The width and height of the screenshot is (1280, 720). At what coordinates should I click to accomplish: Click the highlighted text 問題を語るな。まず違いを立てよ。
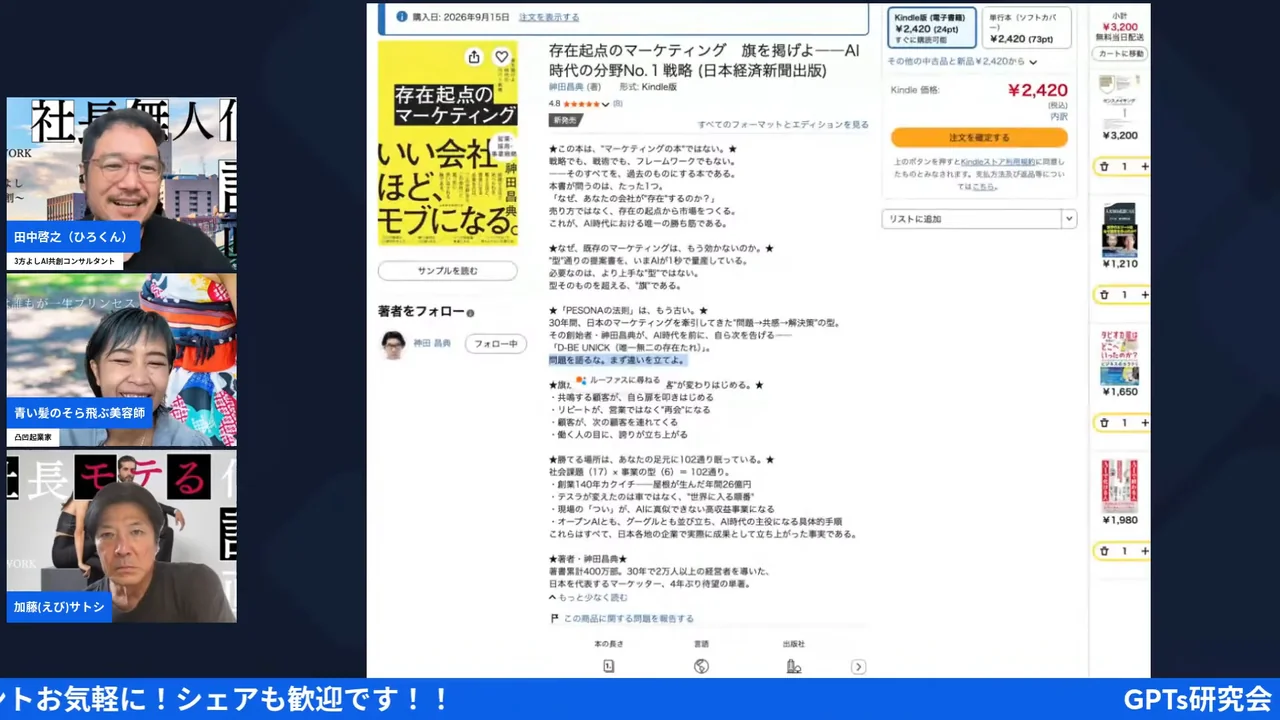click(x=618, y=360)
